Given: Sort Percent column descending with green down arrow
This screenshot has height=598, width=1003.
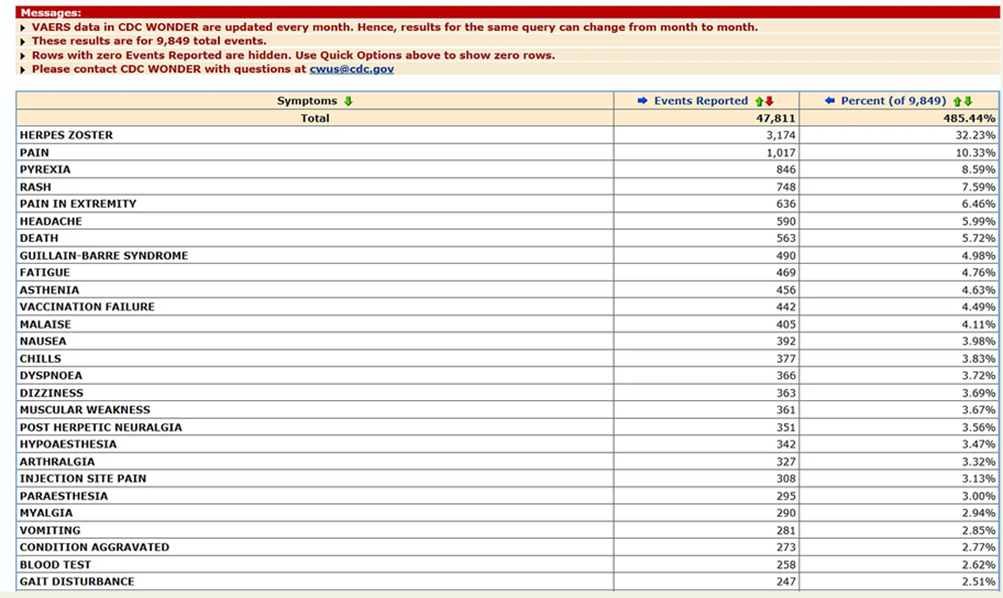Looking at the screenshot, I should click(x=968, y=101).
